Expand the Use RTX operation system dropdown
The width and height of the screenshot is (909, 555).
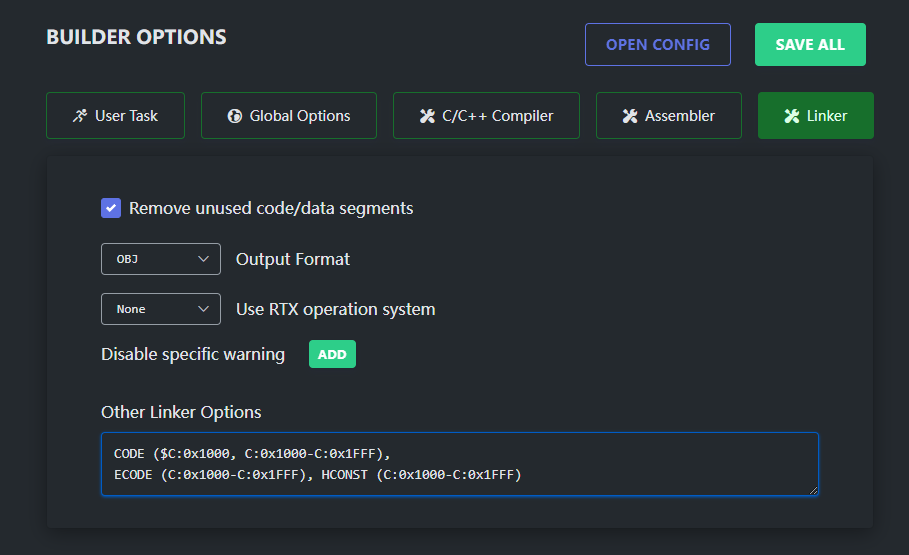tap(160, 309)
